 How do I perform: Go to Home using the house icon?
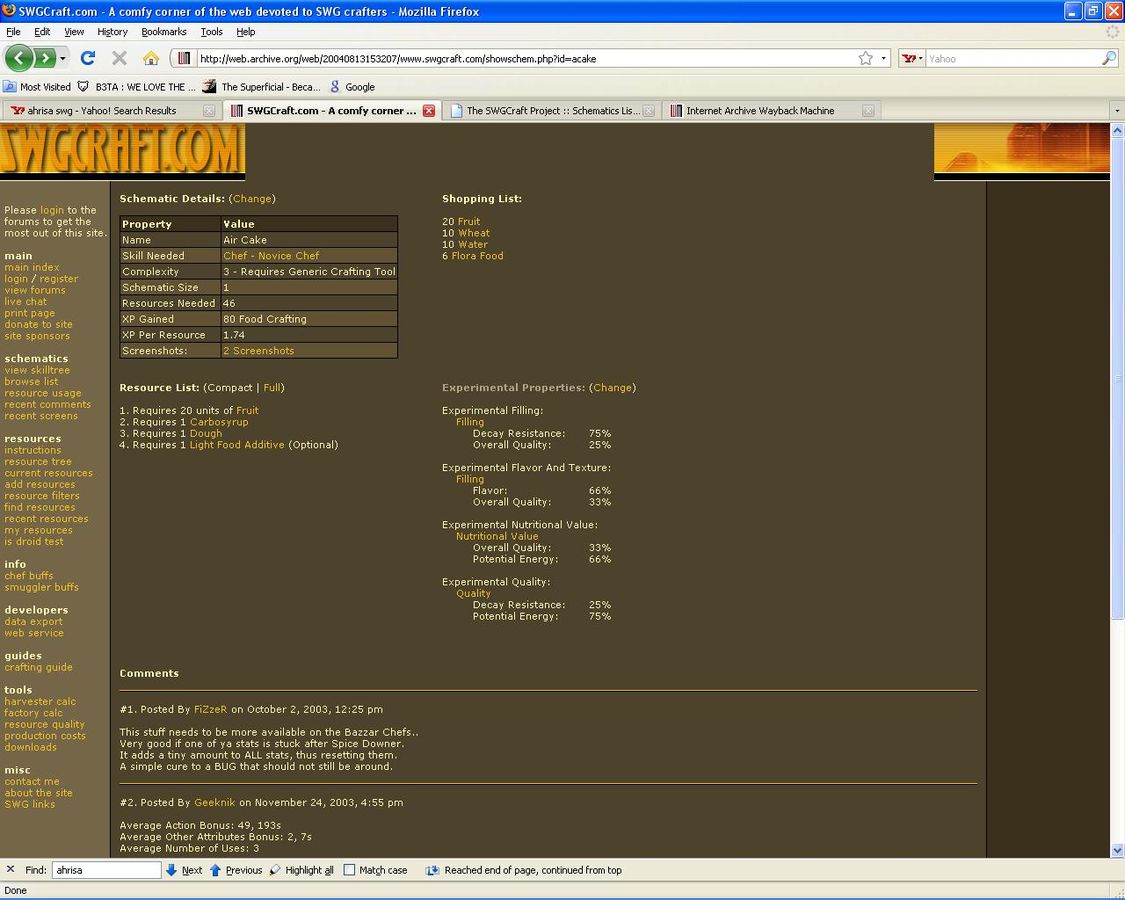pyautogui.click(x=150, y=58)
